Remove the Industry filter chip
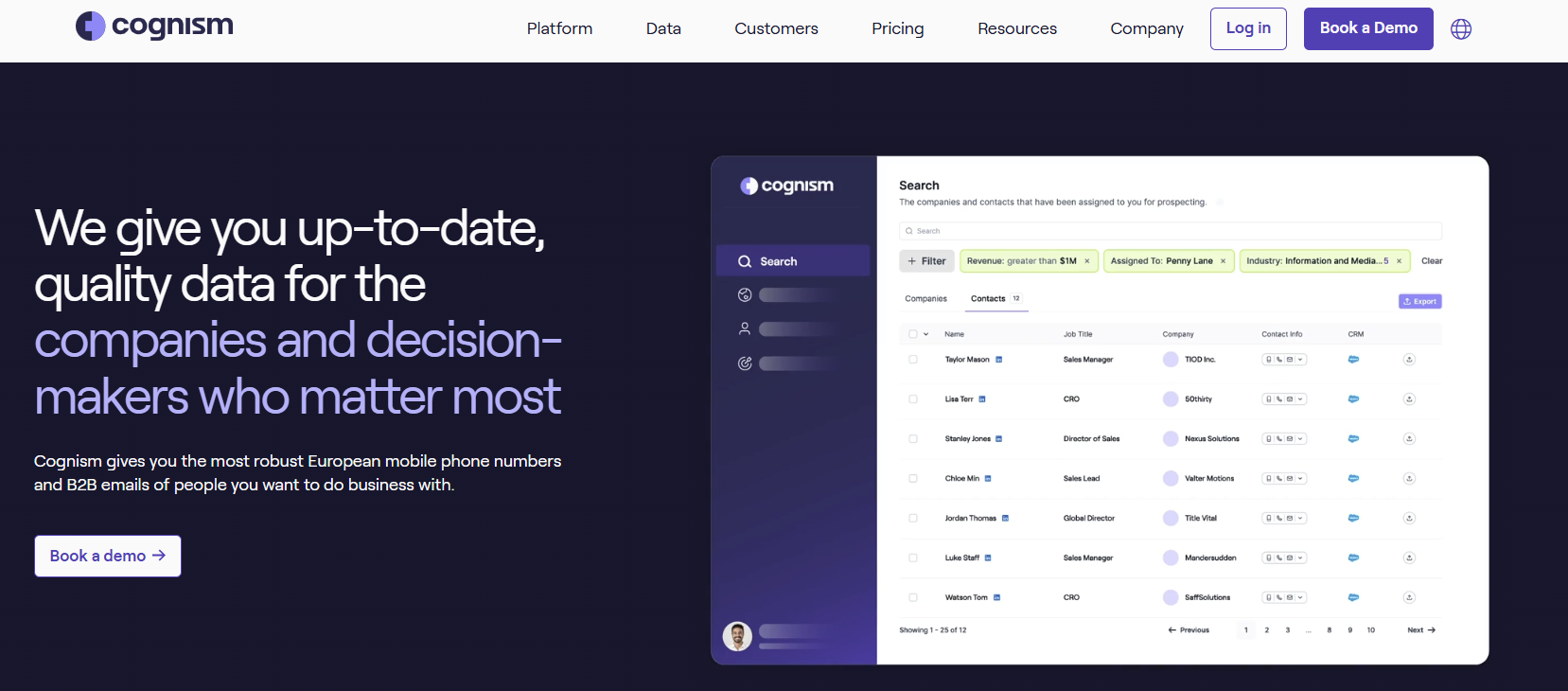The width and height of the screenshot is (1568, 691). point(1399,261)
